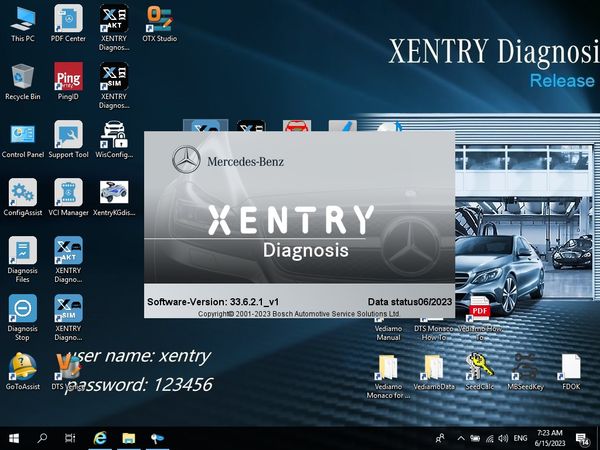Open Vediamo How To PDF
Image resolution: width=600 pixels, height=450 pixels.
click(x=479, y=320)
